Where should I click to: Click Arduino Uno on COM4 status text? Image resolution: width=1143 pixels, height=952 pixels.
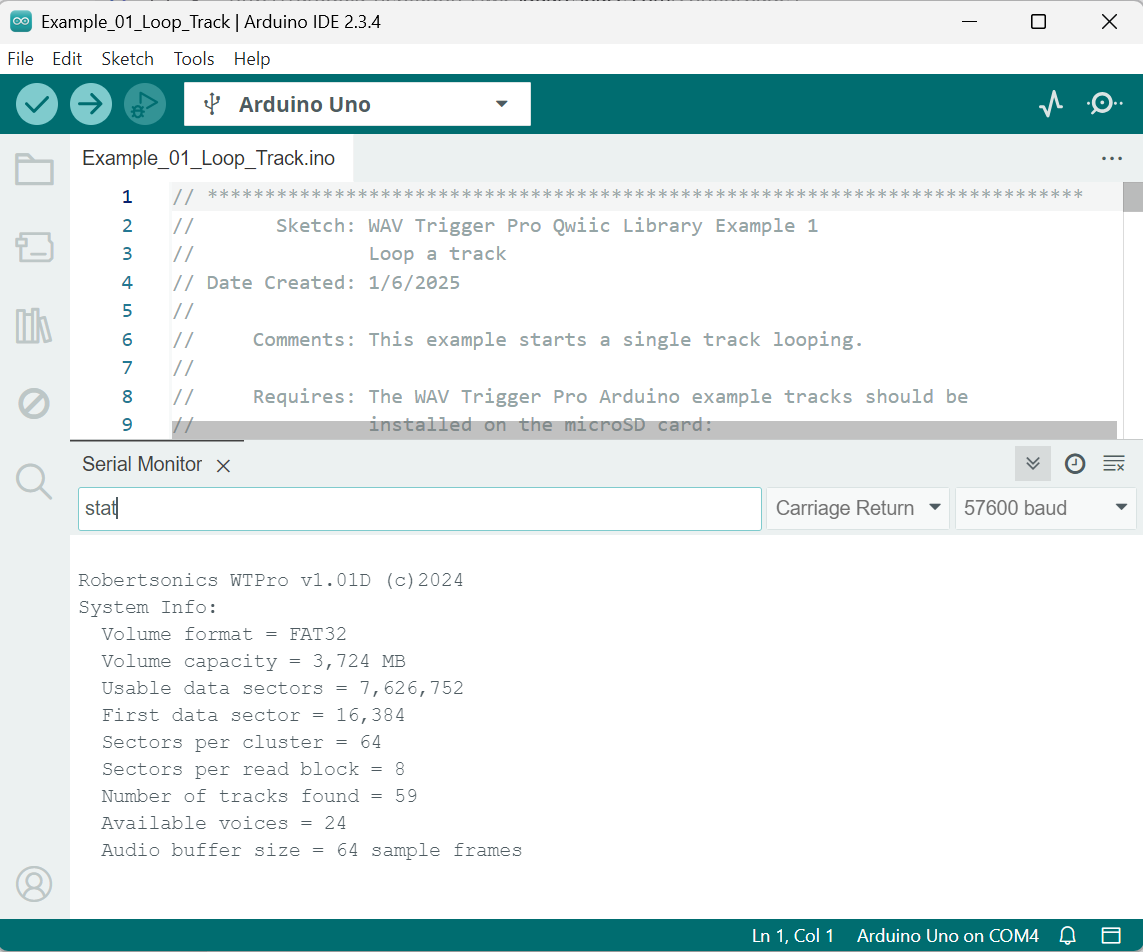(x=947, y=935)
